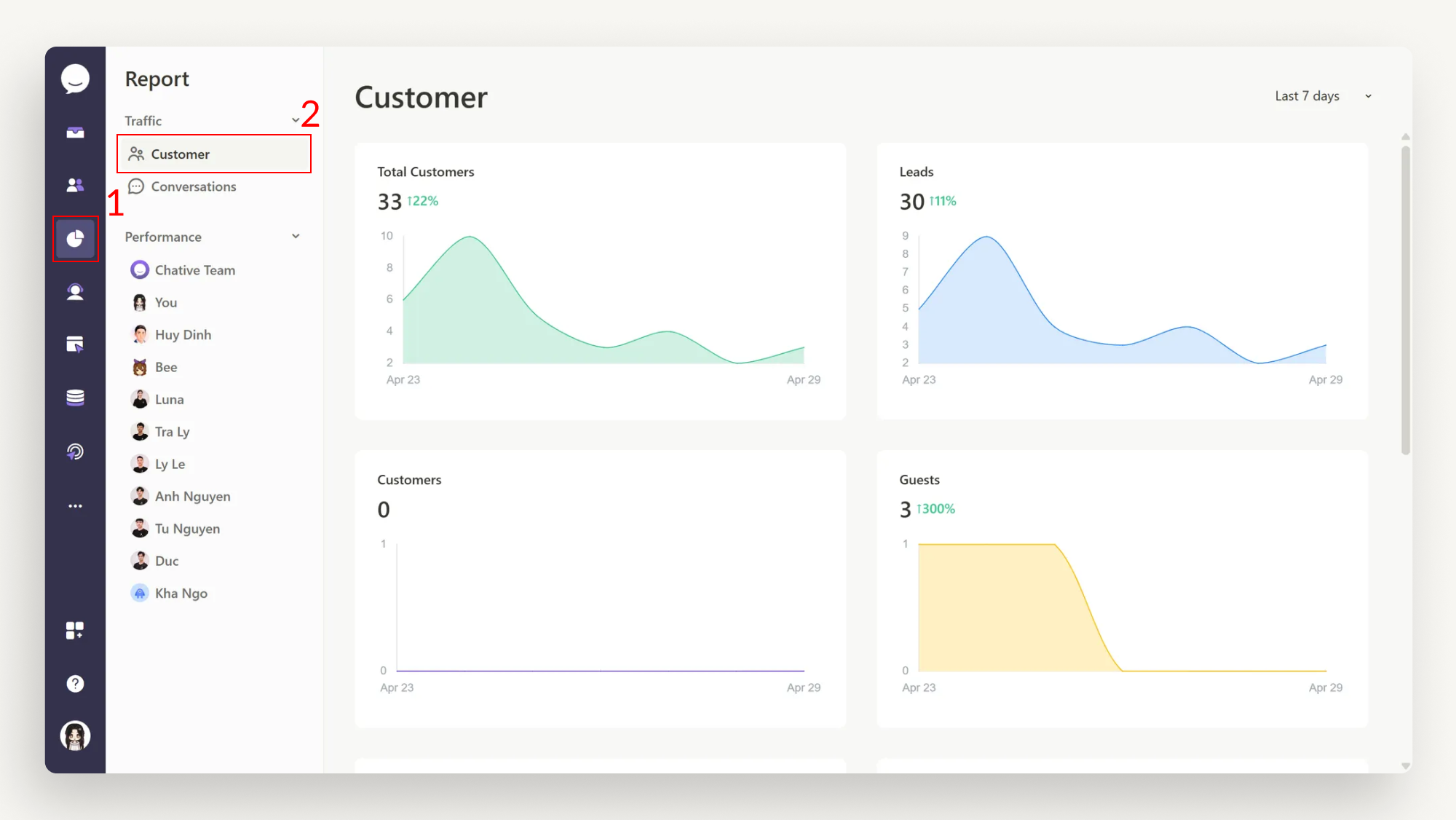Screen dimensions: 1456x820
Task: Select the Contacts people icon in the sidebar
Action: click(x=76, y=185)
